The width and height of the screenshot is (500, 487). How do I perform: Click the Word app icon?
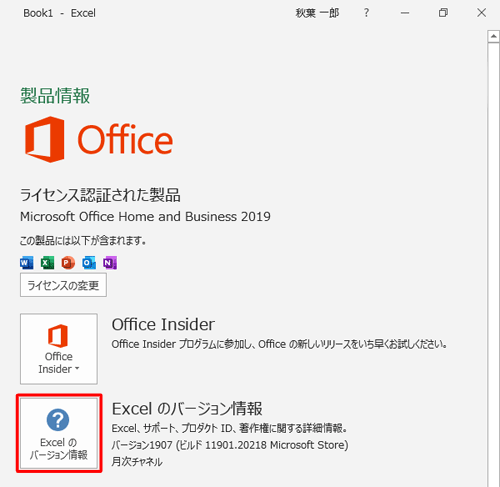(x=26, y=263)
